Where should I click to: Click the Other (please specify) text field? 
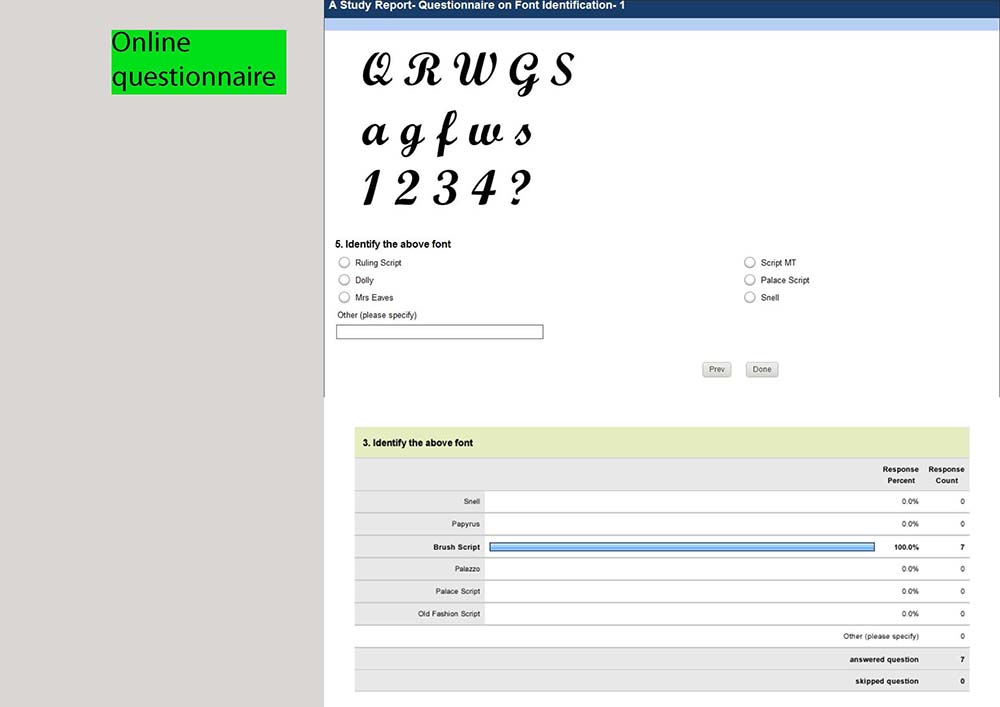click(439, 332)
